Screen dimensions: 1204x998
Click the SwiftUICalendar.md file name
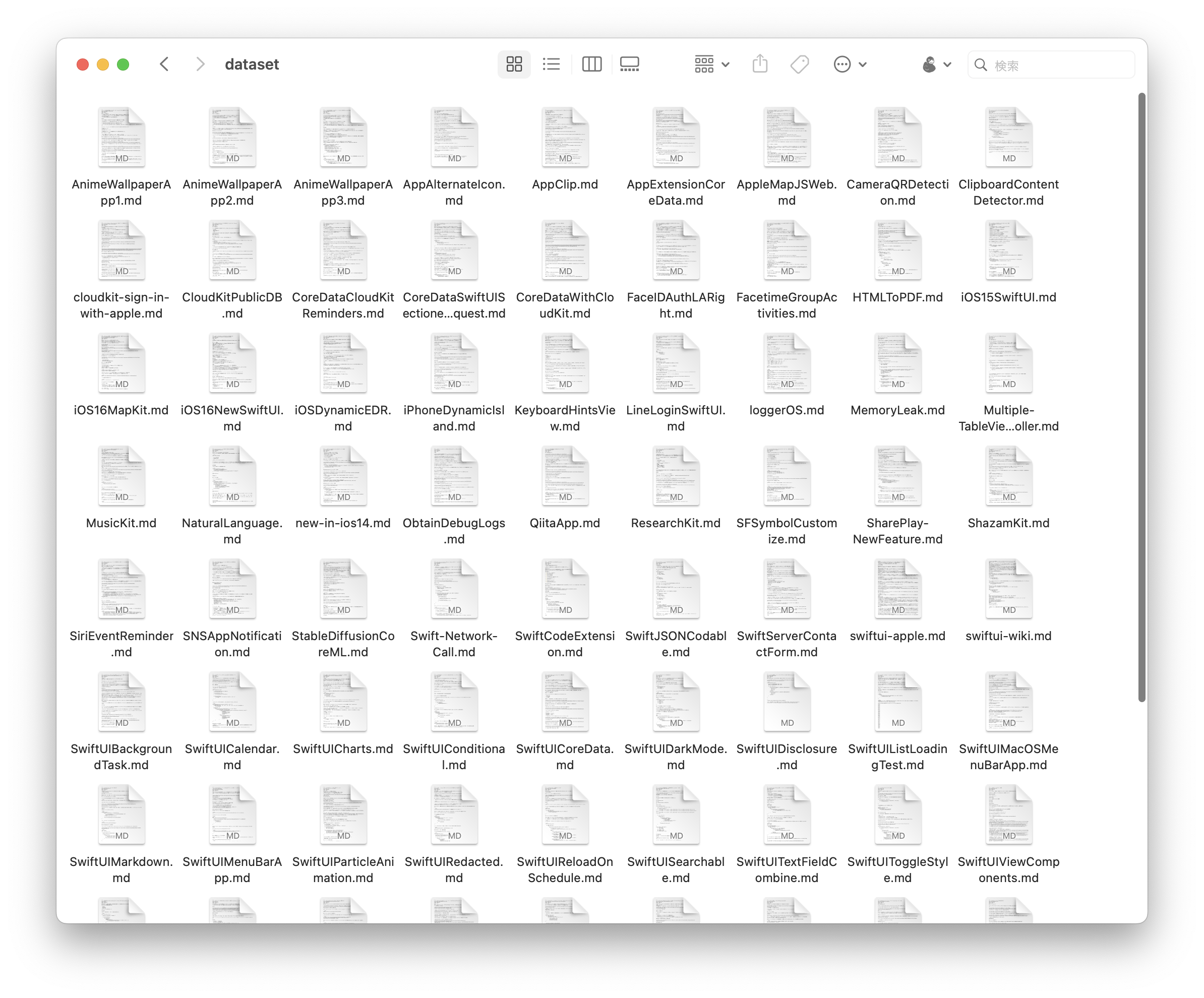[232, 757]
